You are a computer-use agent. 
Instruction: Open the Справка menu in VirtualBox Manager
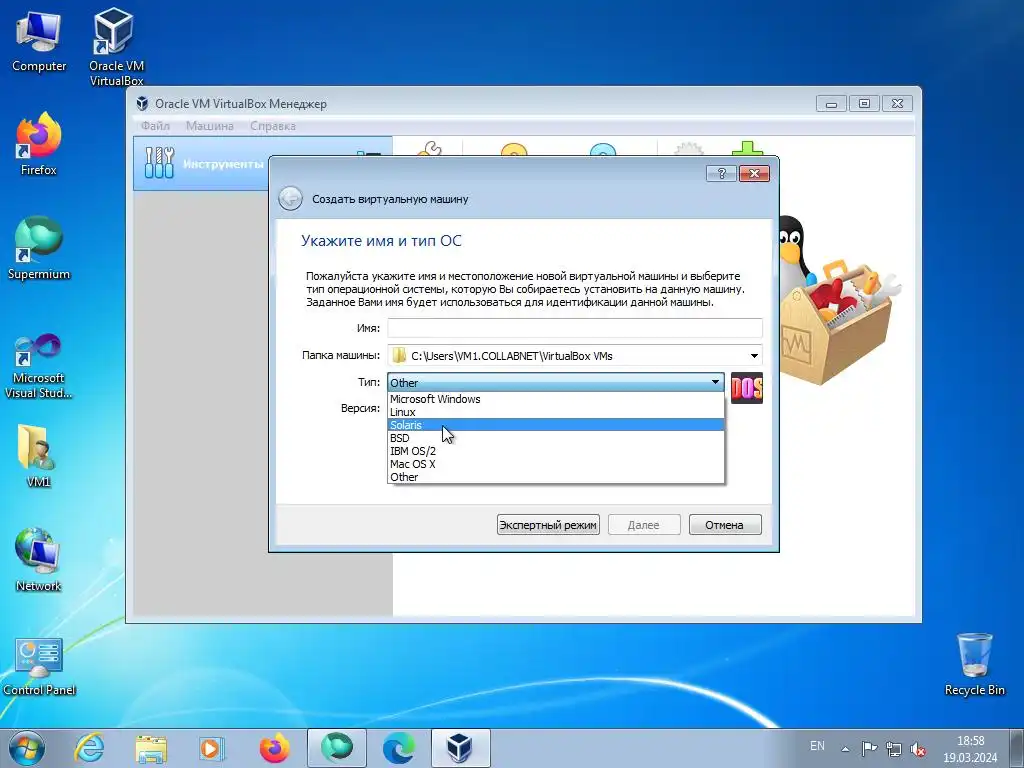(x=273, y=126)
